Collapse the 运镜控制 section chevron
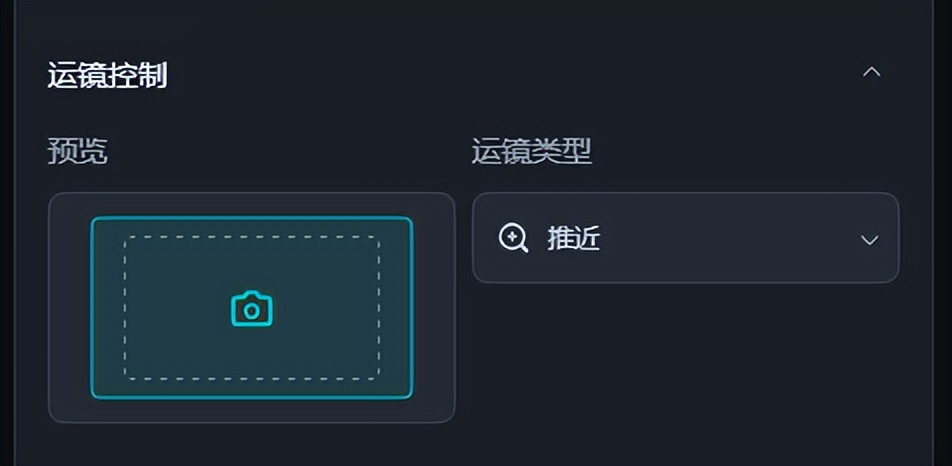 [x=871, y=72]
